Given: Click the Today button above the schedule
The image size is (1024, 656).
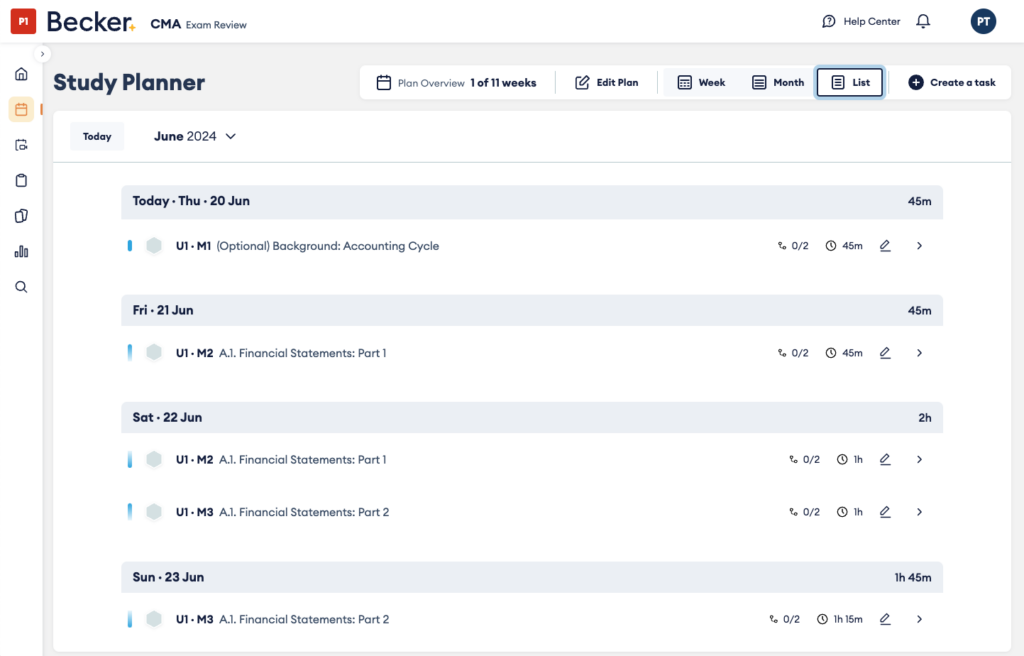Looking at the screenshot, I should (97, 136).
